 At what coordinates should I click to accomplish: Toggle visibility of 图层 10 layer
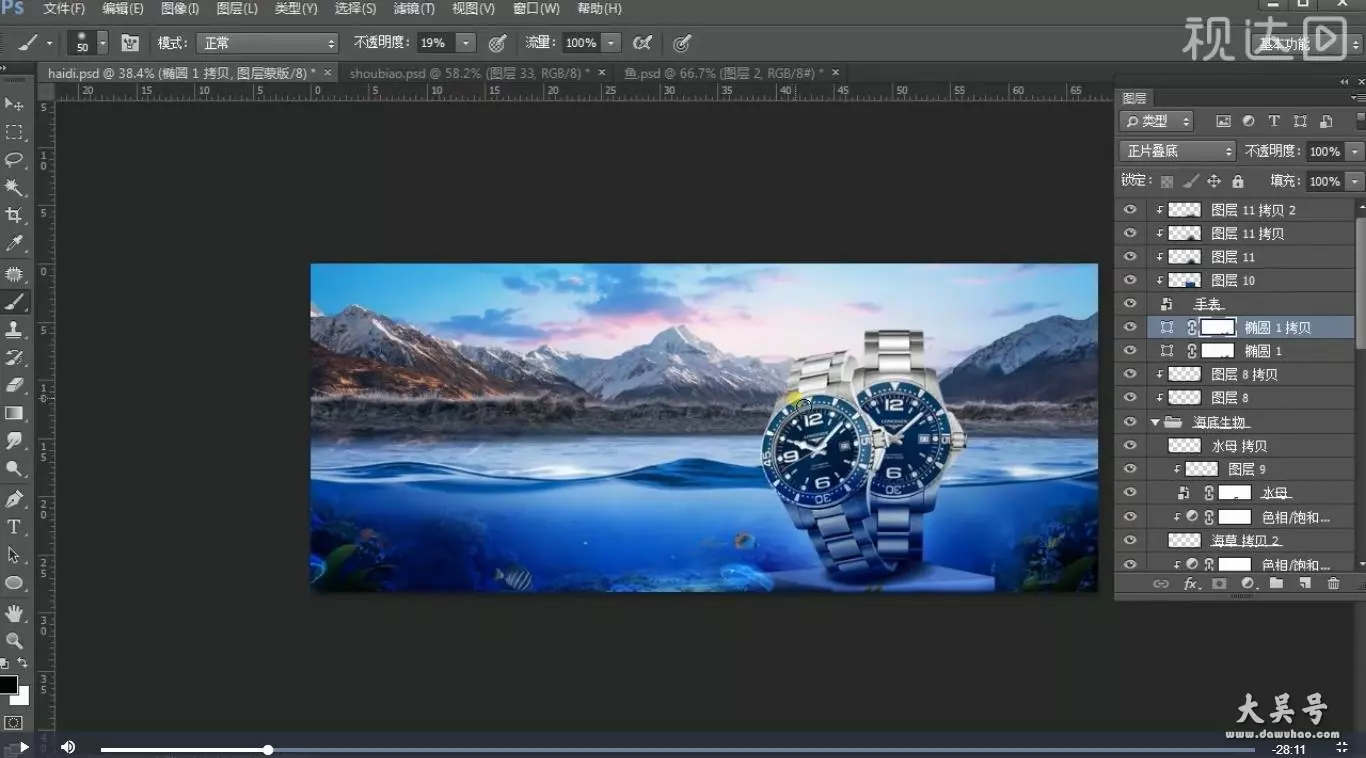coord(1131,280)
